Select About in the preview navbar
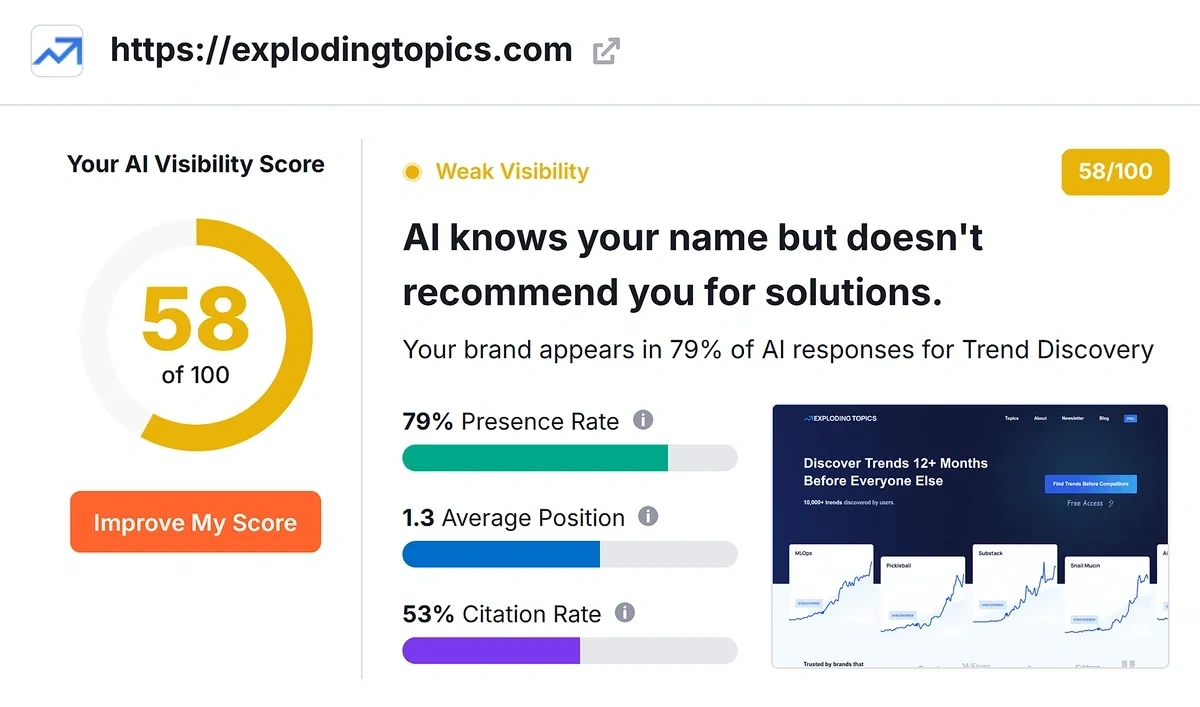 click(1040, 418)
